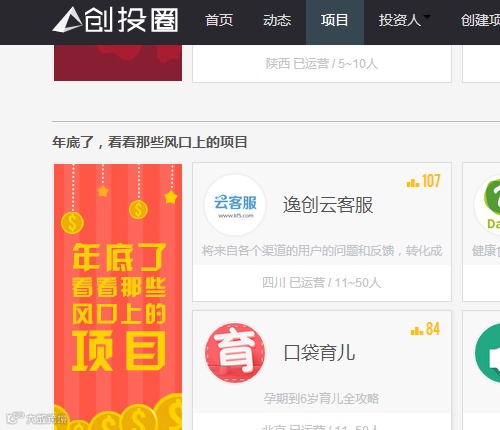Click the 创投圈 triangle logo icon
Screen dimensions: 500x430
(x=67, y=20)
